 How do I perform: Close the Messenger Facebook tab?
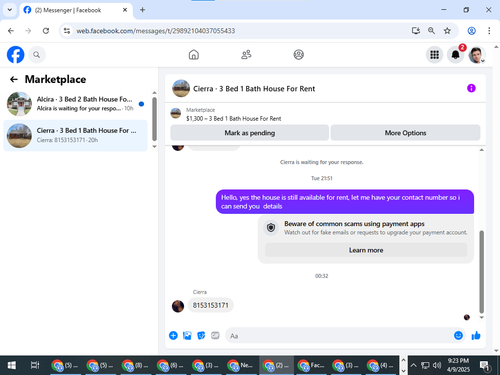coord(125,10)
